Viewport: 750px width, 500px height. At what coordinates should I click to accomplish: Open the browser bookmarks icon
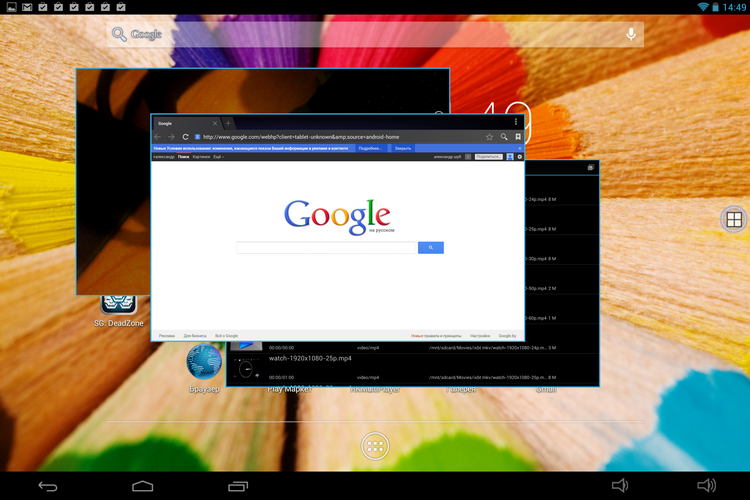[518, 137]
